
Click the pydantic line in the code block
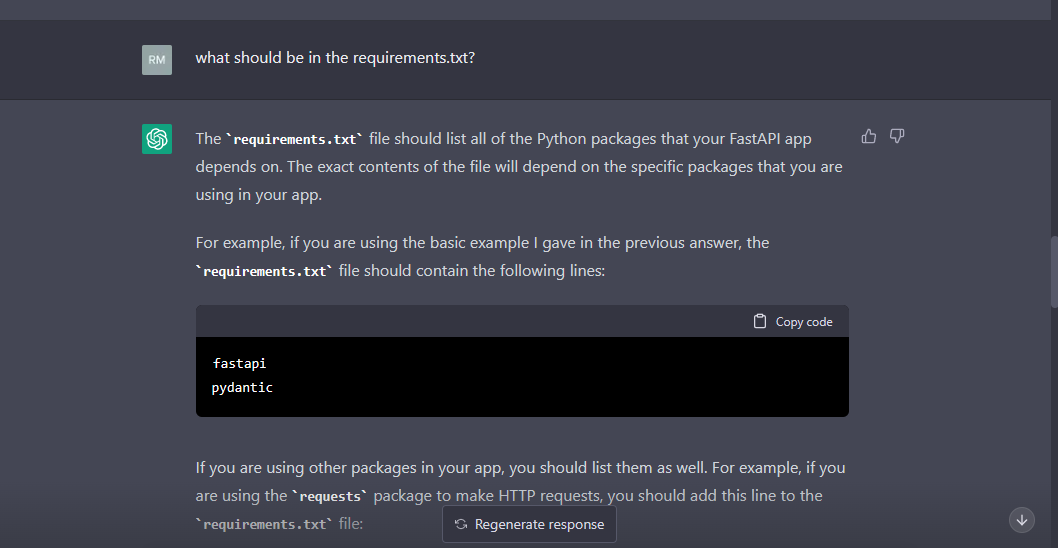click(x=242, y=387)
